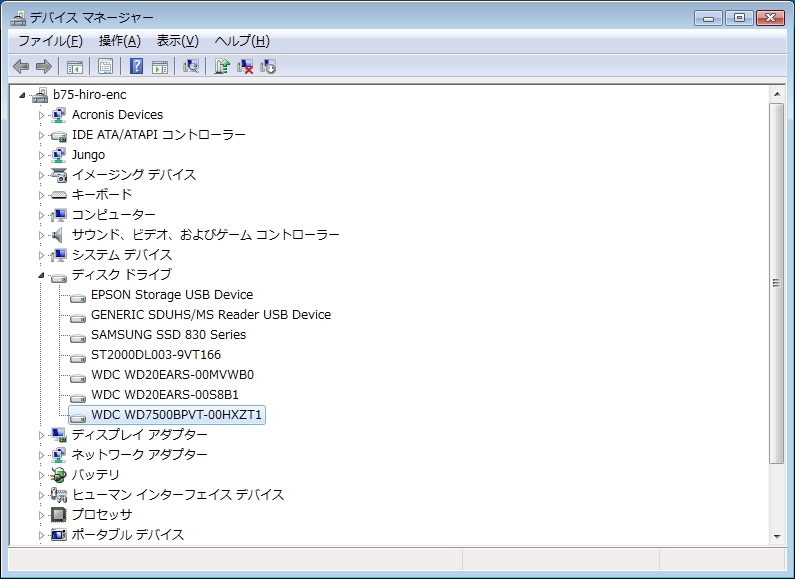Click the システム デバイス label

click(122, 255)
